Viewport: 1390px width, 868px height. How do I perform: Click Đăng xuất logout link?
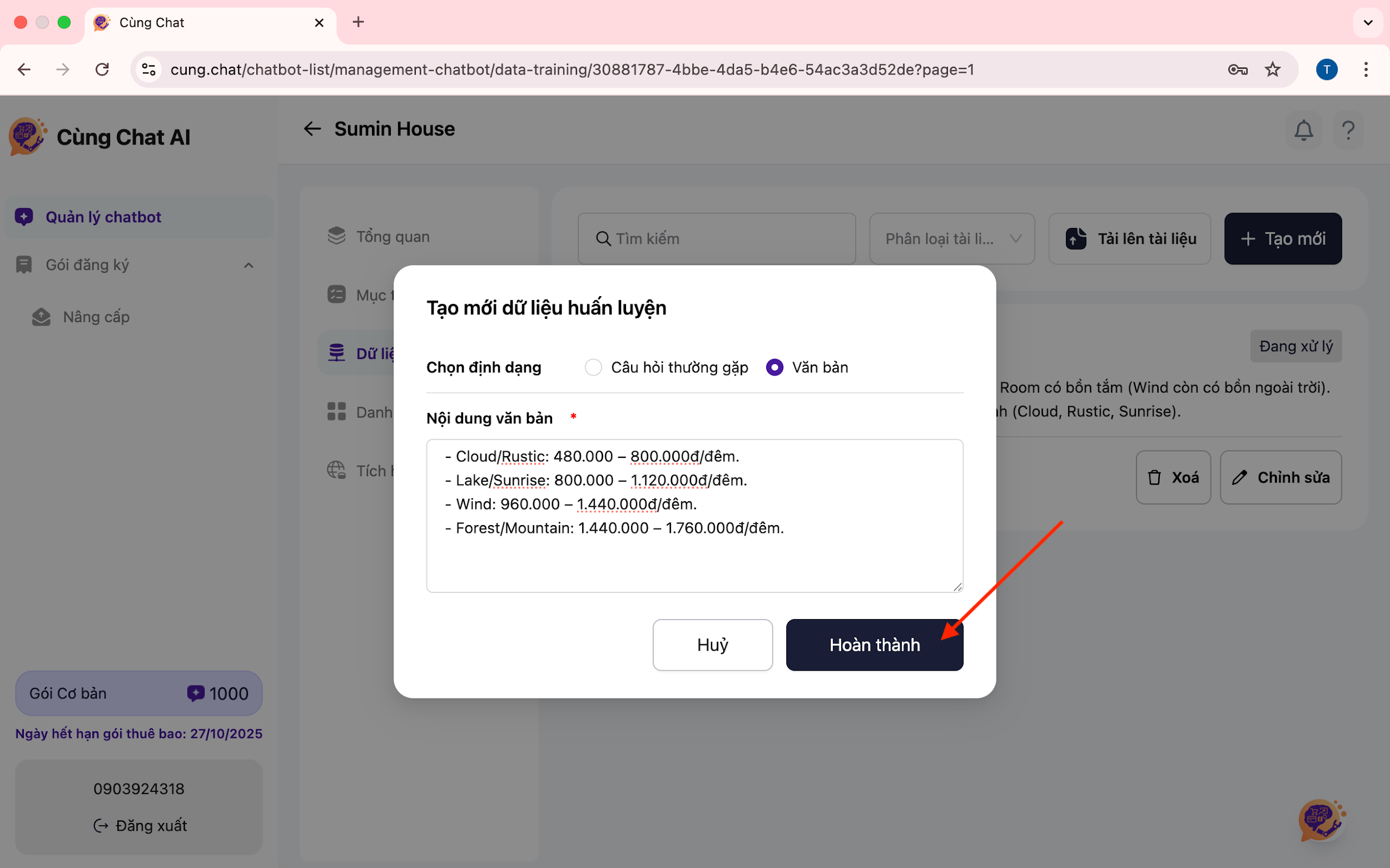(x=140, y=826)
